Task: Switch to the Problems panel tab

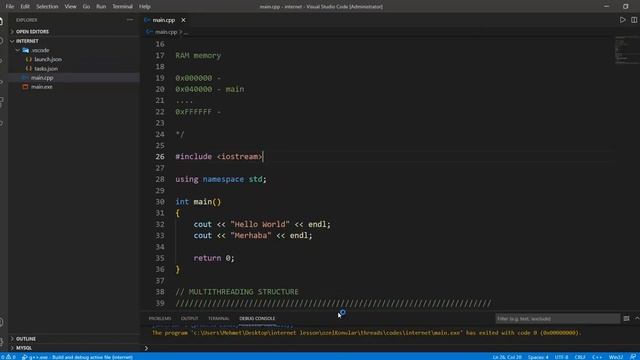Action: [160, 318]
